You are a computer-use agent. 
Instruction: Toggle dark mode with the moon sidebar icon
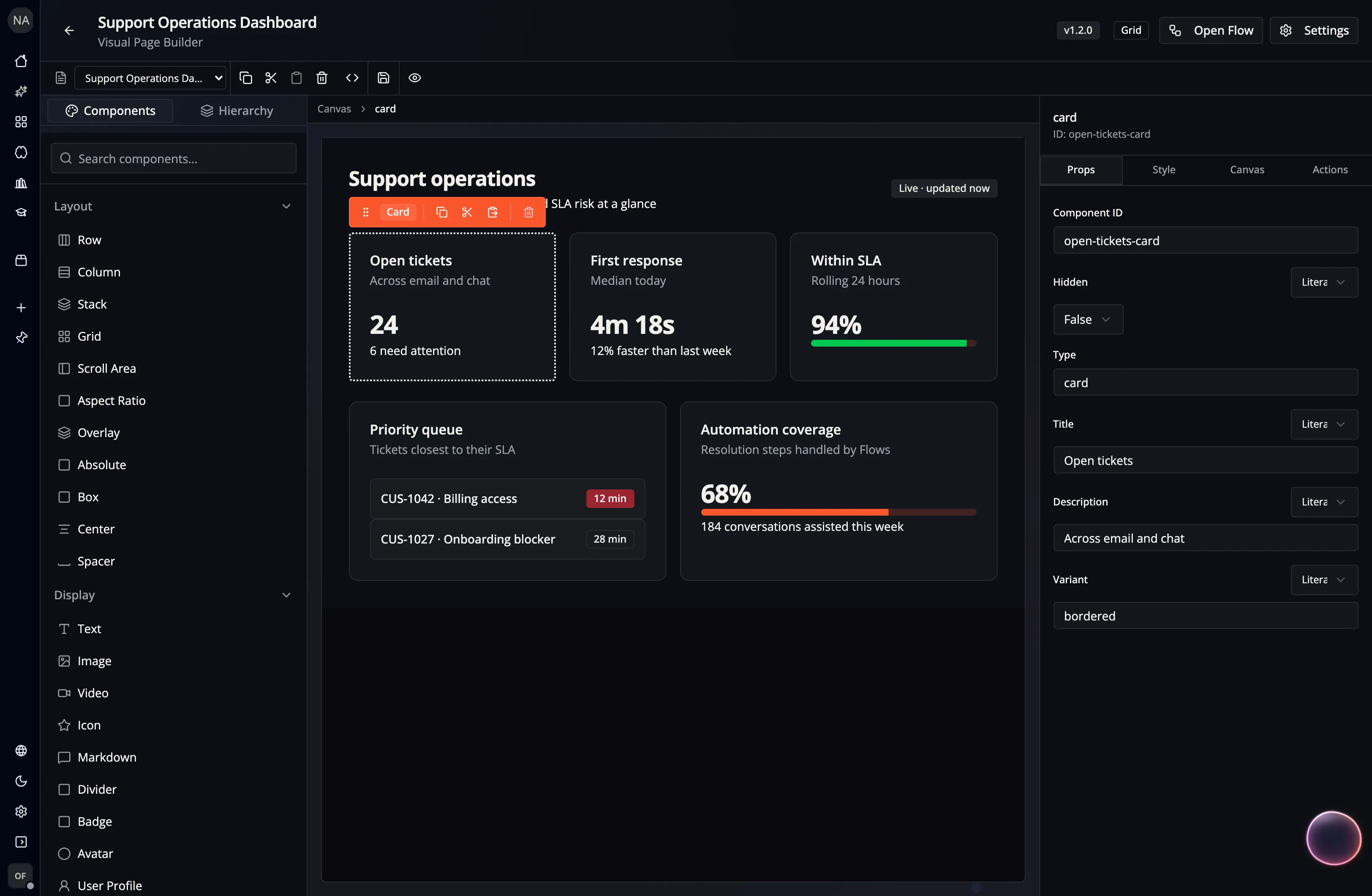(21, 781)
